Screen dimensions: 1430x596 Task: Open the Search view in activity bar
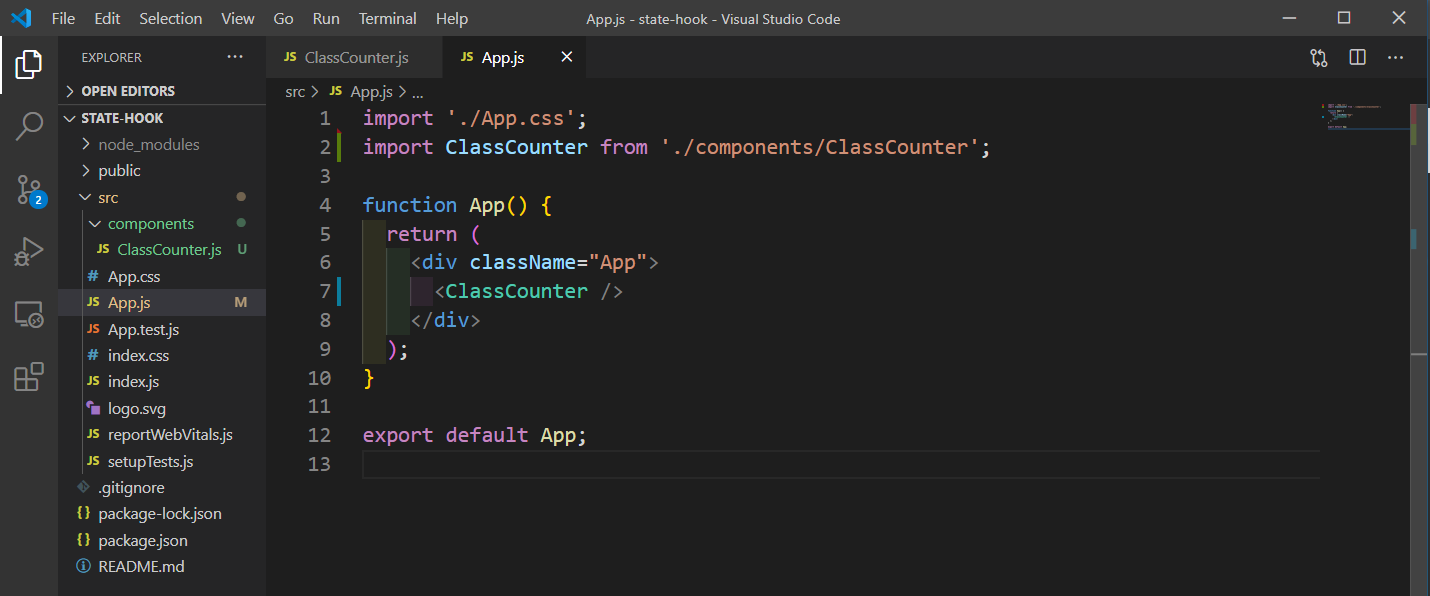29,127
